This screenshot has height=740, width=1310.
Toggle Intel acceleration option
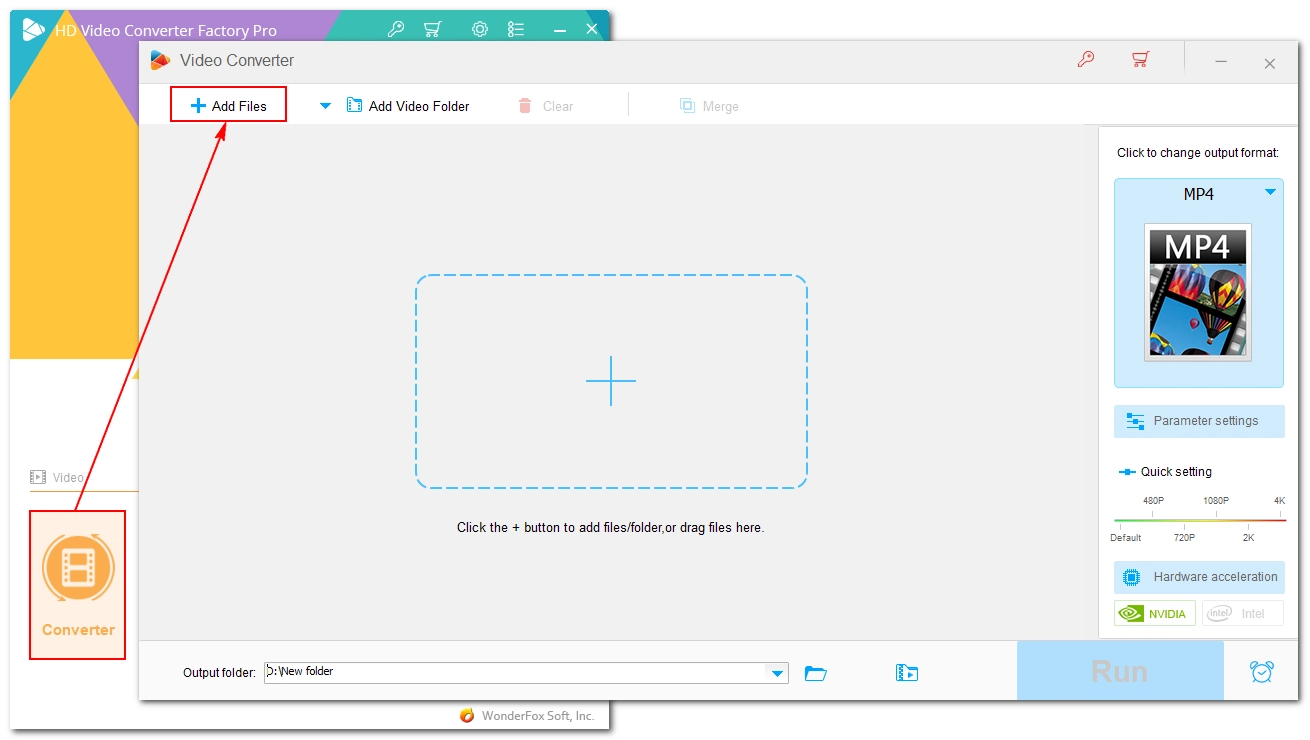pos(1242,614)
